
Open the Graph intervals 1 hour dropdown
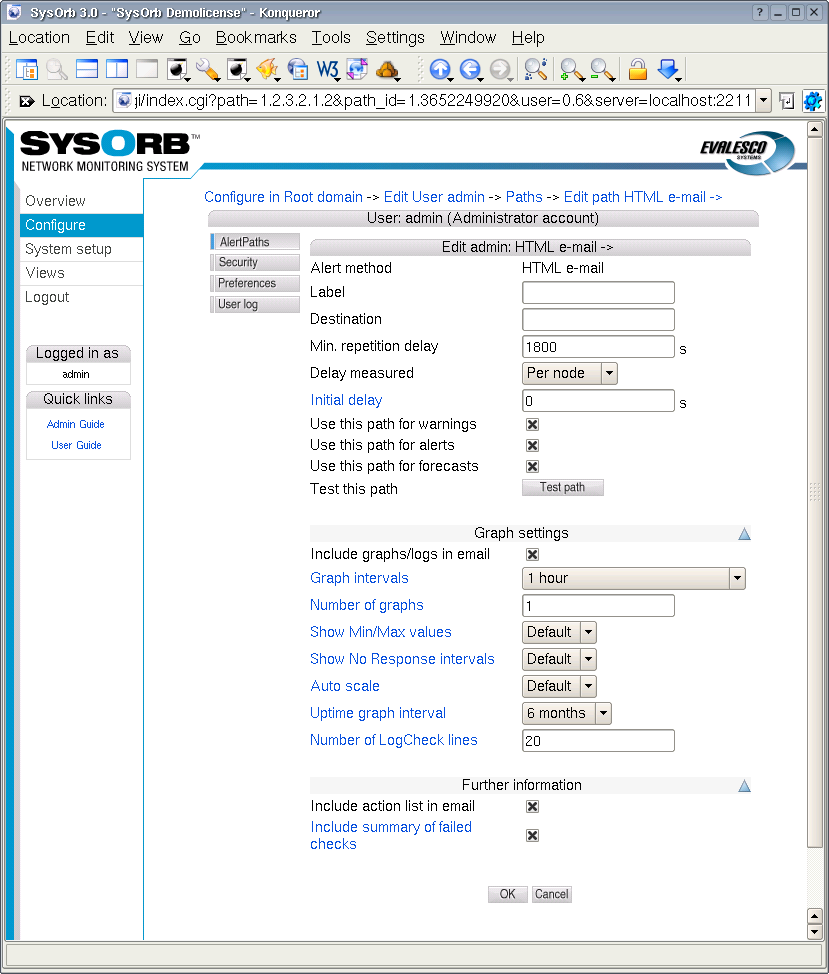633,578
